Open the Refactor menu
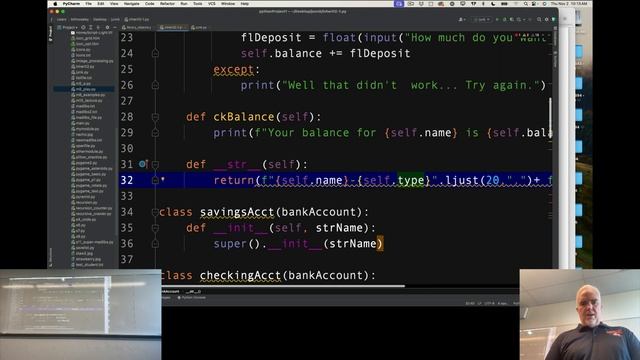This screenshot has width=640, height=360. [x=167, y=4]
